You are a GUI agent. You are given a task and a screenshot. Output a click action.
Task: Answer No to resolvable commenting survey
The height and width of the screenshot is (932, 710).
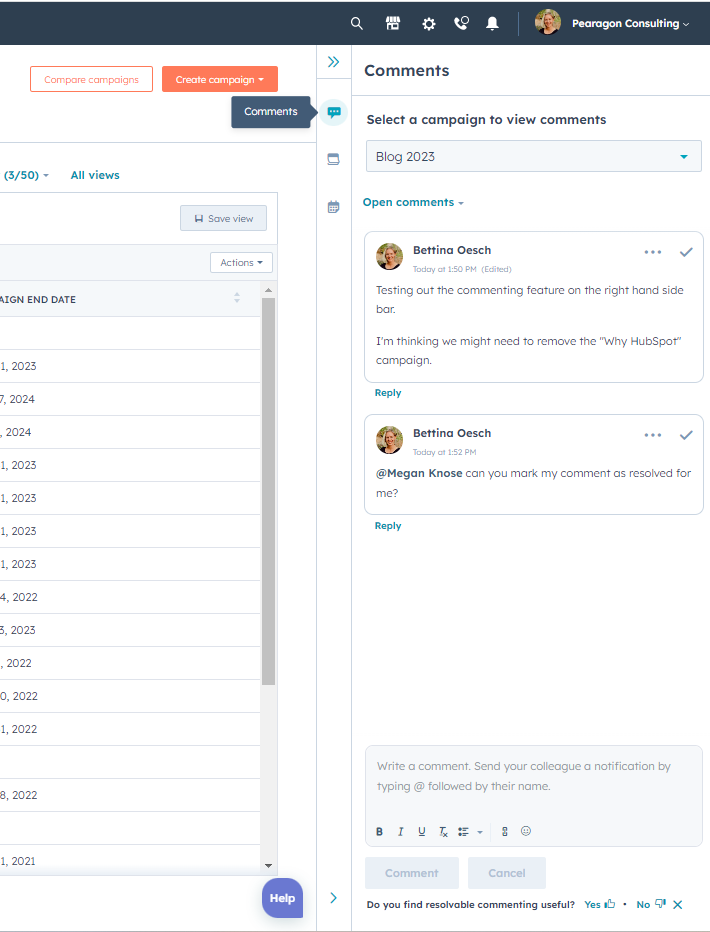(x=651, y=904)
